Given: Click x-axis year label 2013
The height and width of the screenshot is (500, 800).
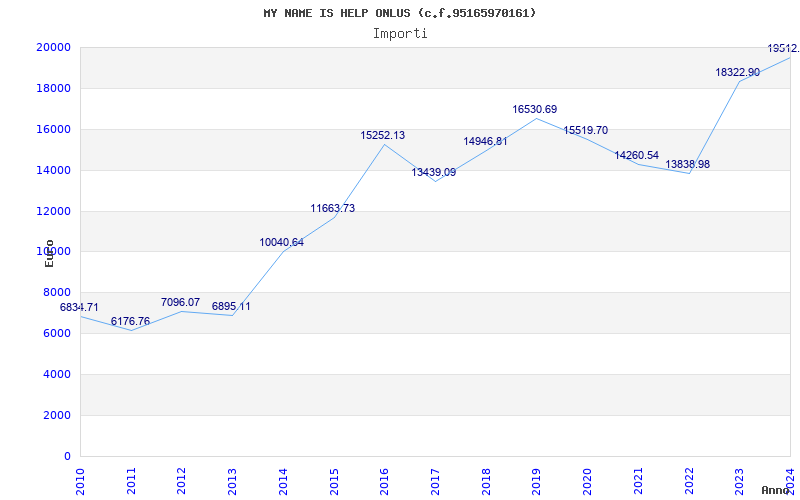Looking at the screenshot, I should click(232, 482).
